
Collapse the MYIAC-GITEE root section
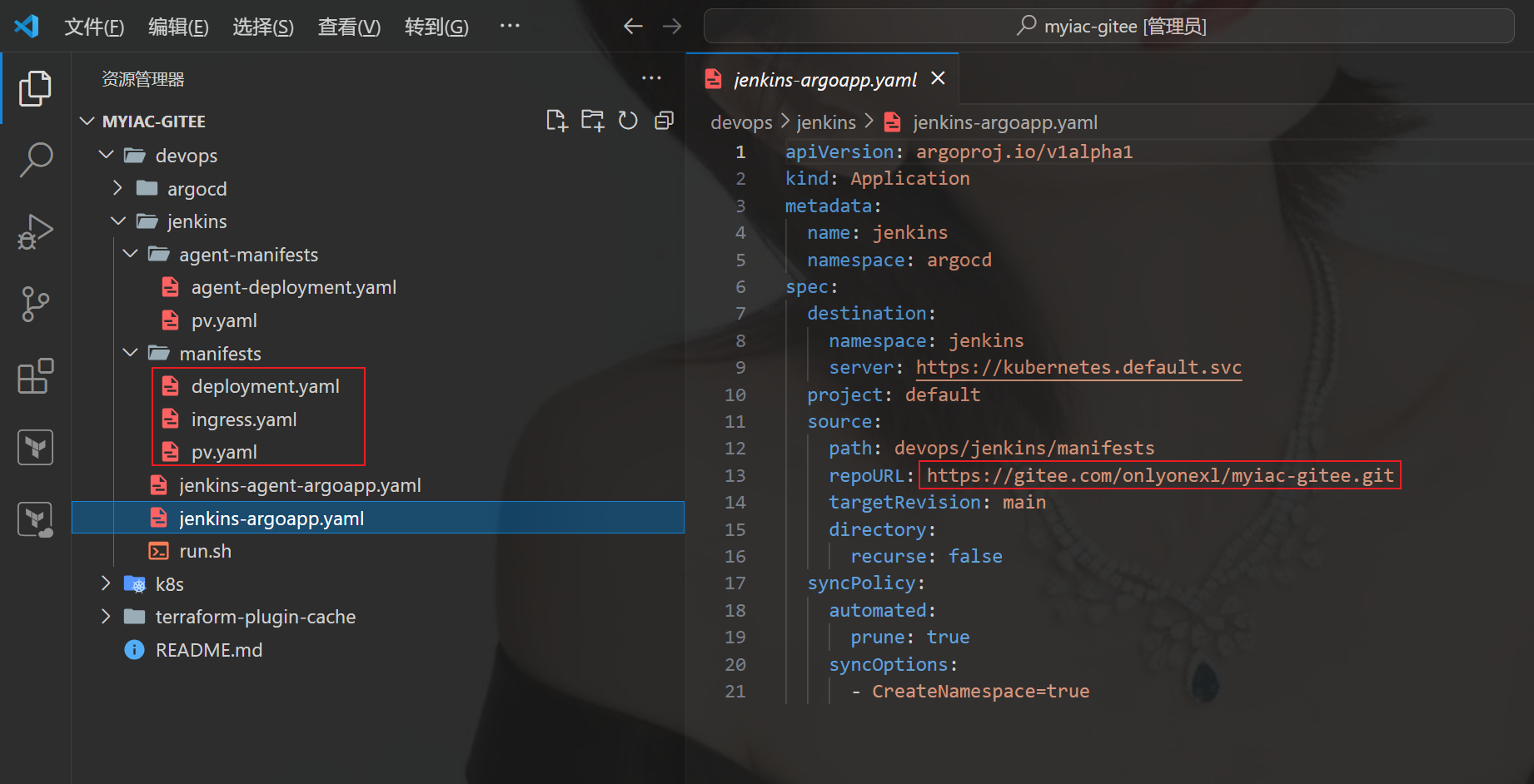[87, 122]
